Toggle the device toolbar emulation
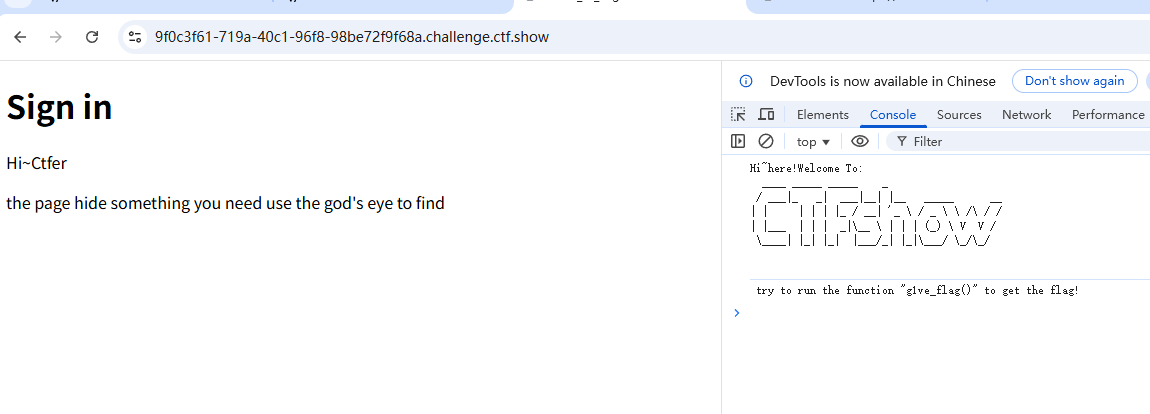The height and width of the screenshot is (414, 1150). tap(766, 115)
